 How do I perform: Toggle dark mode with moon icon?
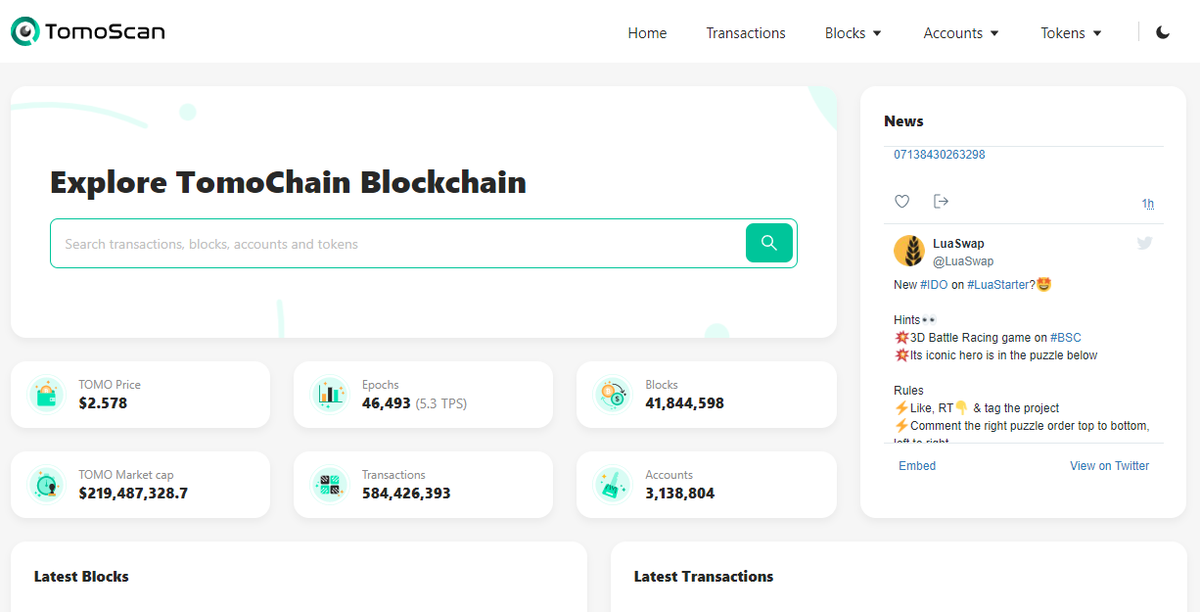(x=1163, y=33)
